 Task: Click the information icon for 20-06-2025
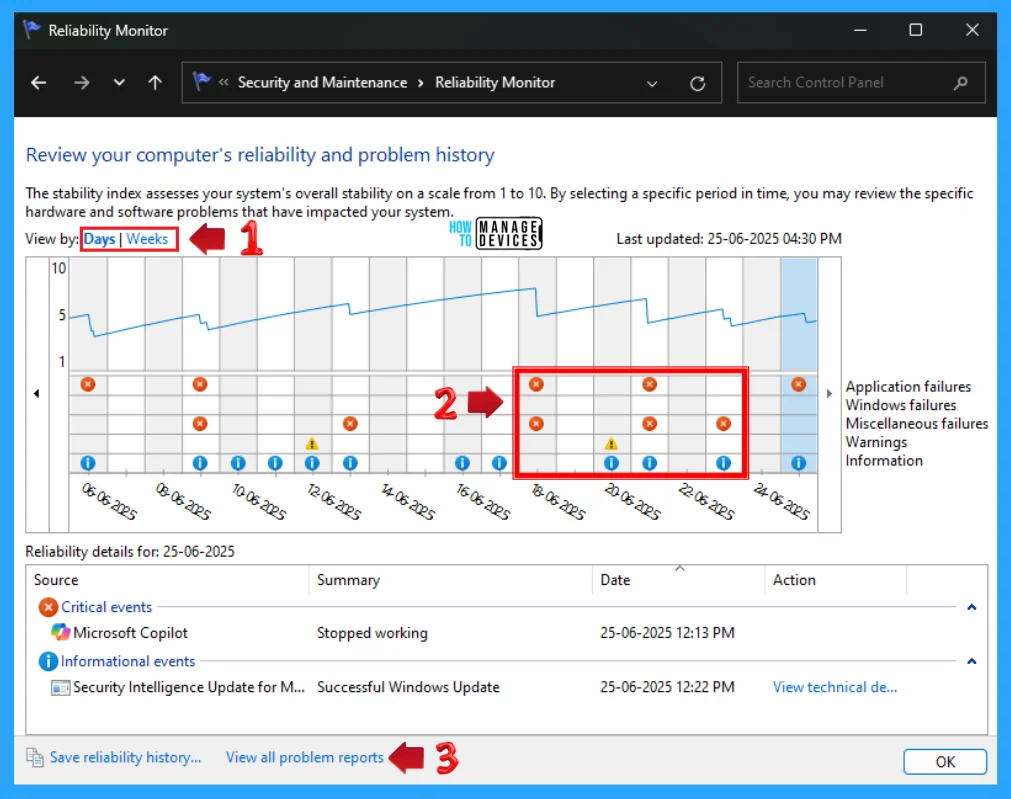(611, 463)
